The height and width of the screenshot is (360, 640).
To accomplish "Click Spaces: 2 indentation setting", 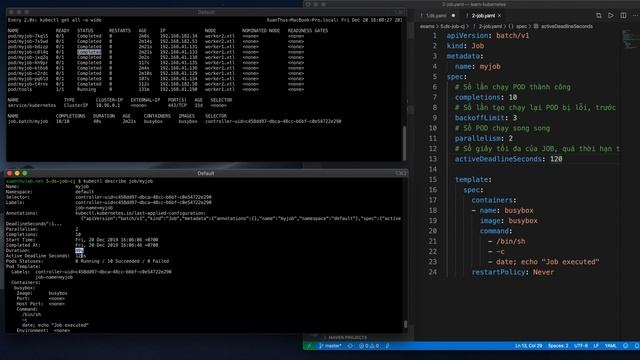I will (x=558, y=346).
